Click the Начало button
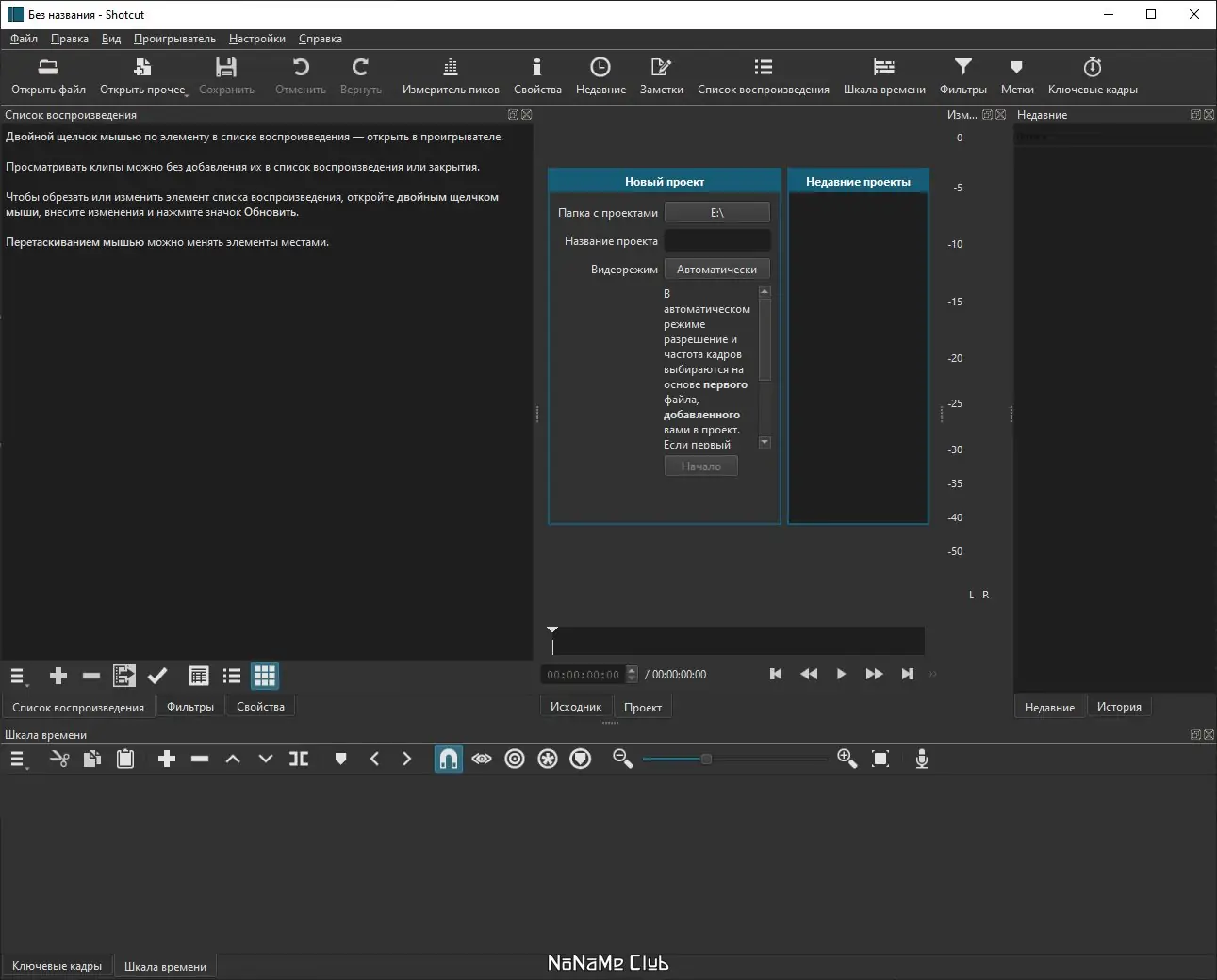Image resolution: width=1217 pixels, height=980 pixels. pyautogui.click(x=701, y=466)
